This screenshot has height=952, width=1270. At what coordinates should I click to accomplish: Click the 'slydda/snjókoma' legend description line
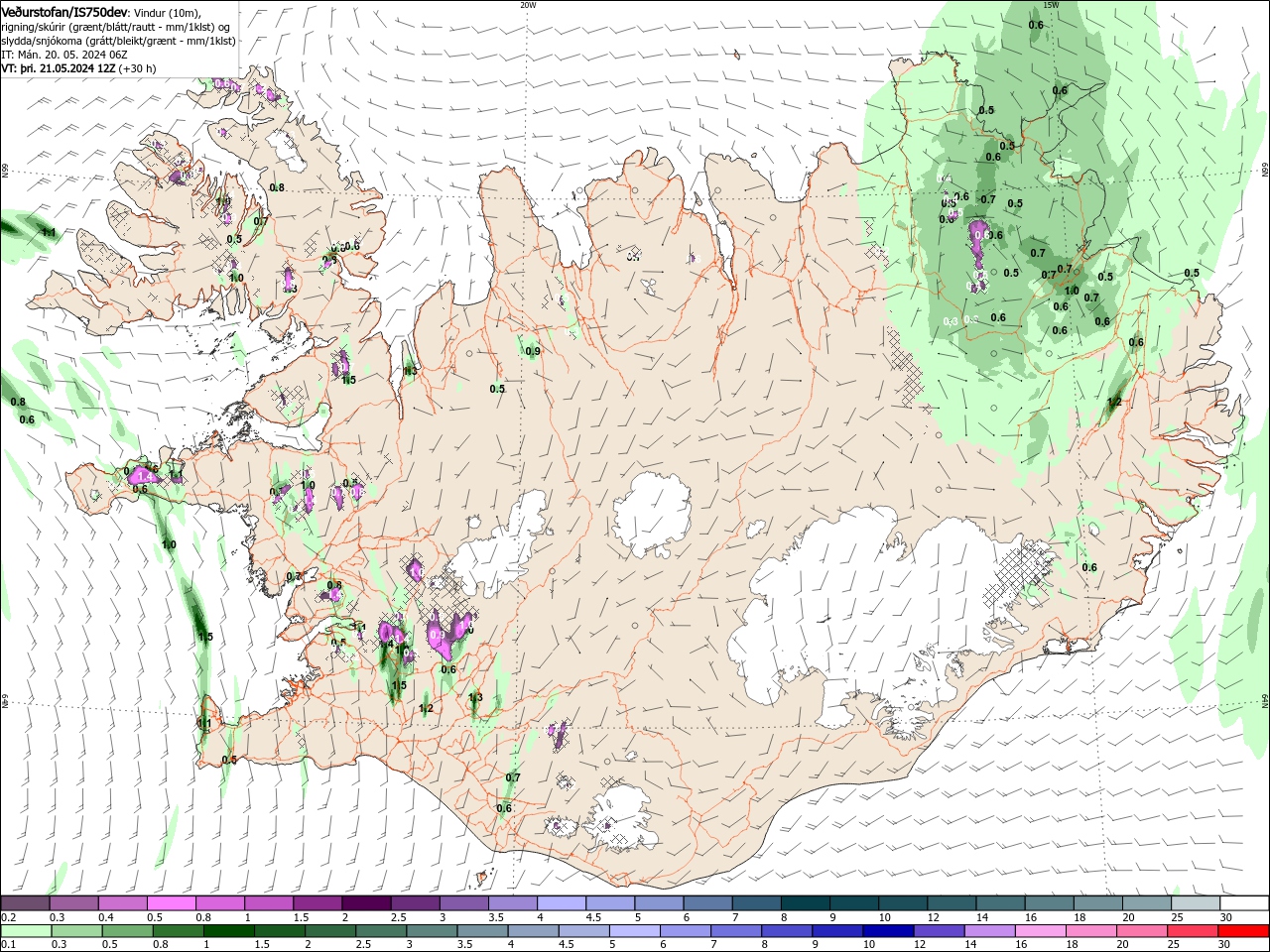(118, 41)
